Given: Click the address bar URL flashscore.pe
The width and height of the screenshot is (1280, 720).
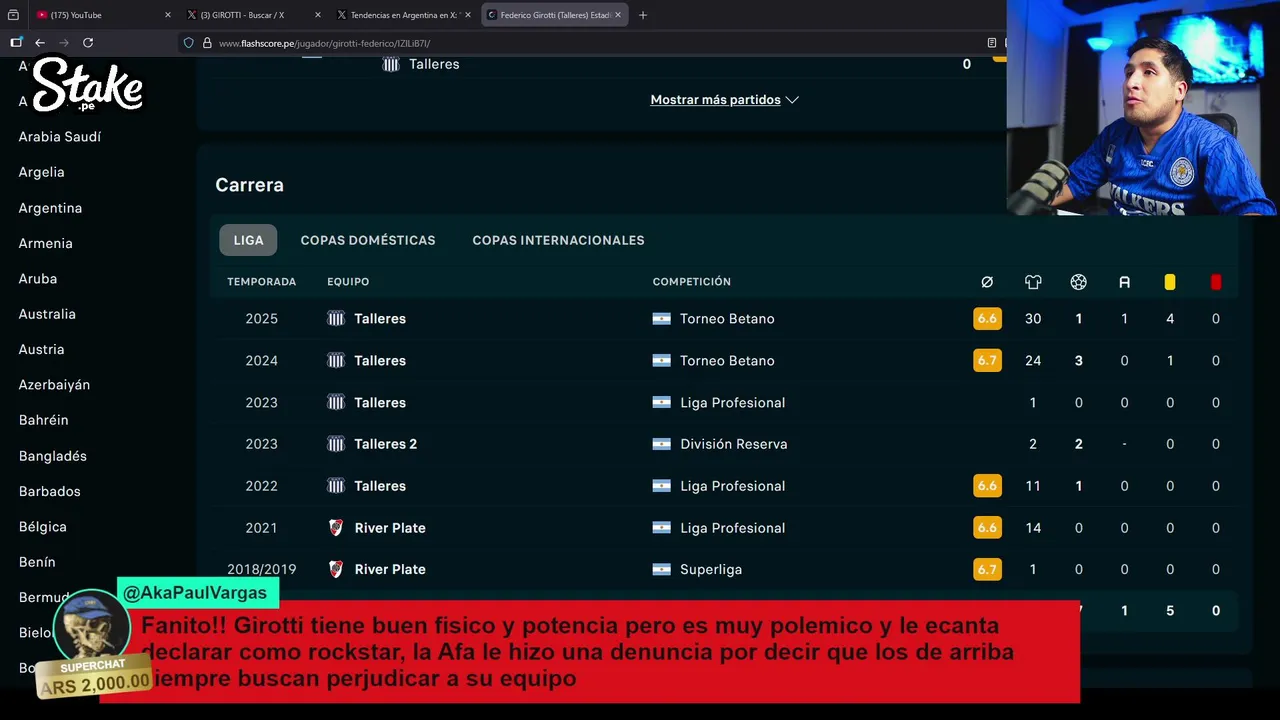Looking at the screenshot, I should 324,43.
